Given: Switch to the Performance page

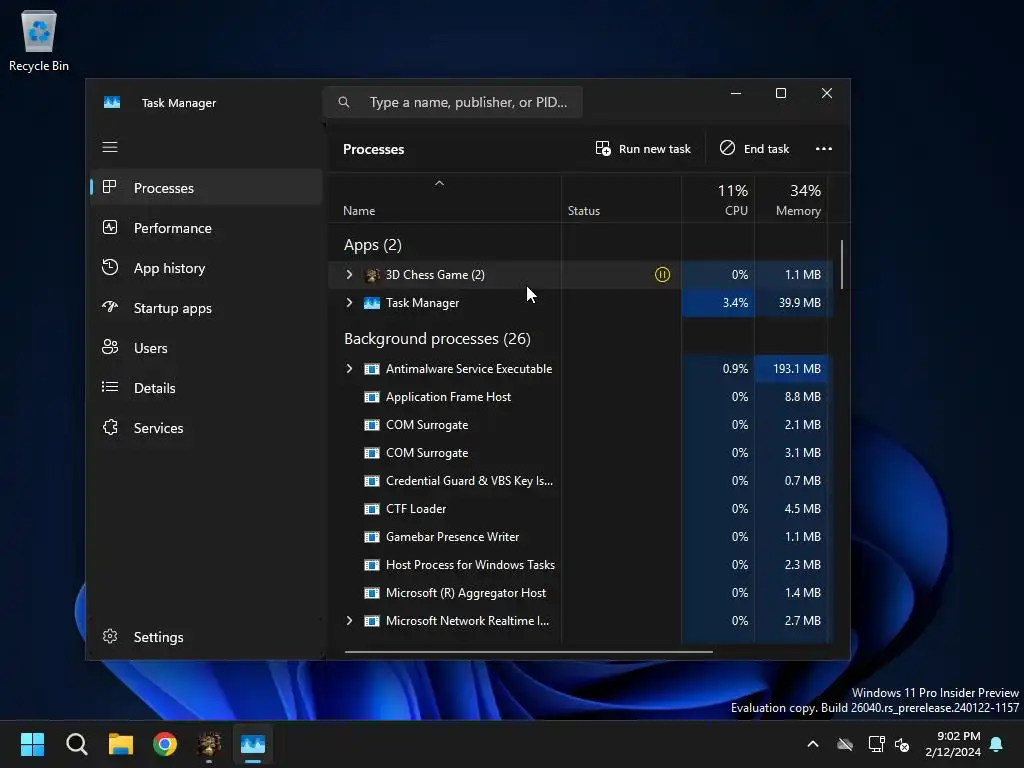Looking at the screenshot, I should tap(206, 227).
